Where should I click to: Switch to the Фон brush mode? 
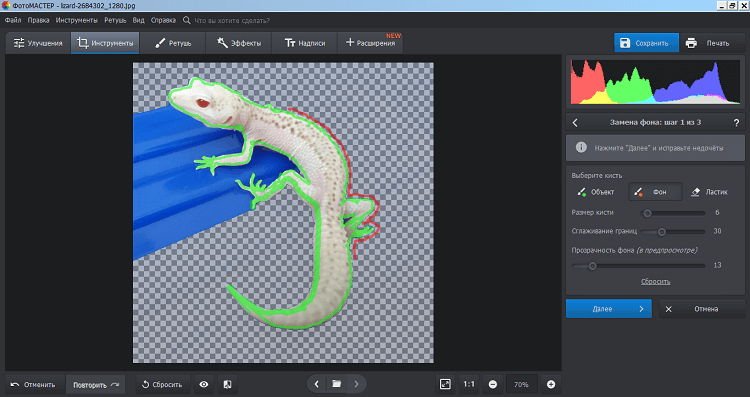655,192
